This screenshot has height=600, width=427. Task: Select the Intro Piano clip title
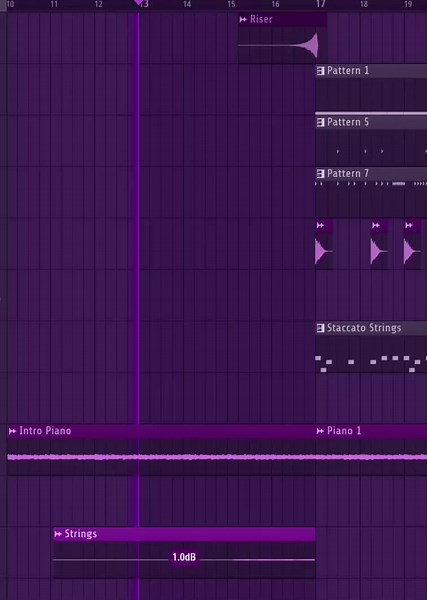tap(45, 431)
